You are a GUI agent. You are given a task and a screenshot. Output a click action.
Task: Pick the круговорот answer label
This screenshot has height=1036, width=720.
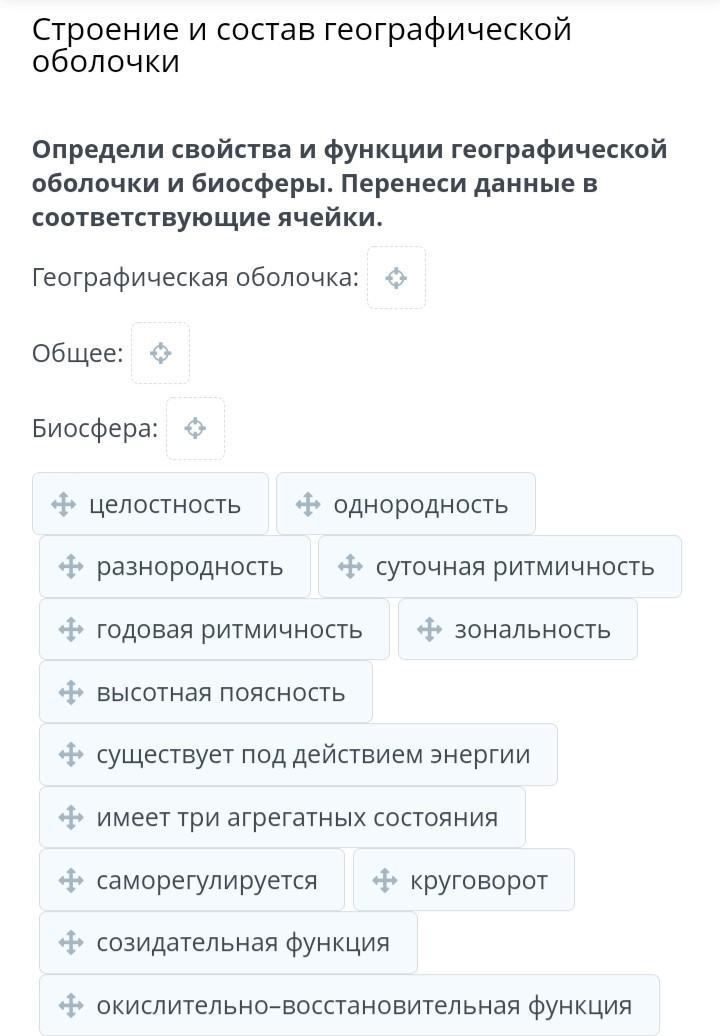479,880
